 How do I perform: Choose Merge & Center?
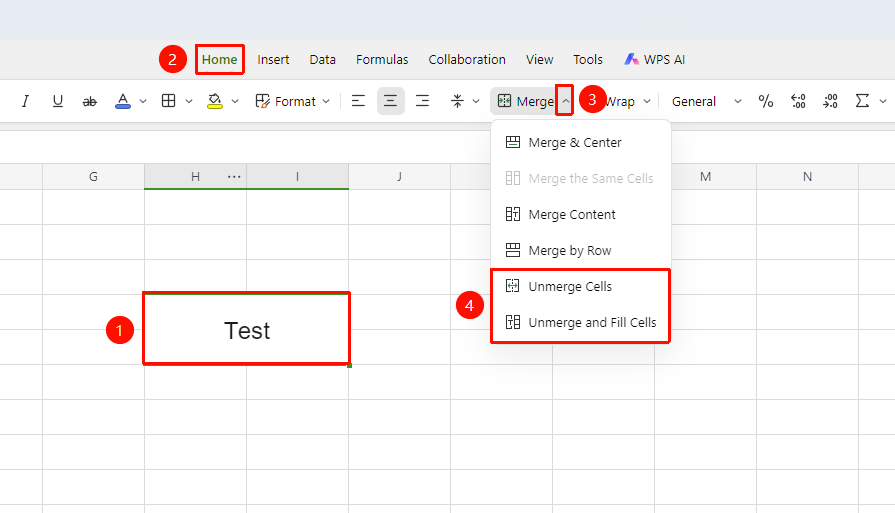click(580, 143)
